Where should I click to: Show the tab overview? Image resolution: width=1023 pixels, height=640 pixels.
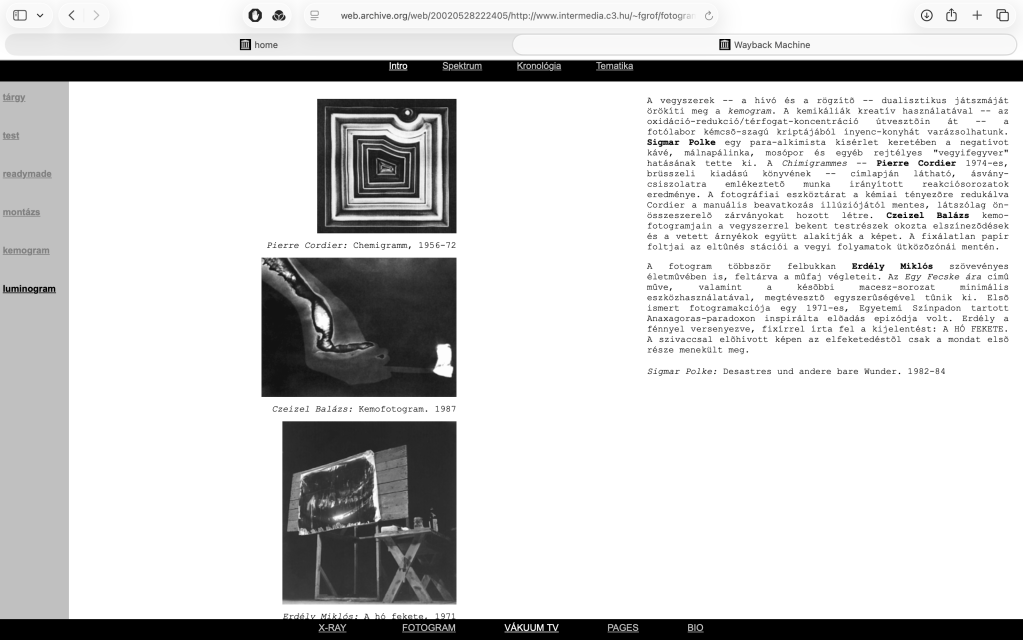tap(1002, 15)
